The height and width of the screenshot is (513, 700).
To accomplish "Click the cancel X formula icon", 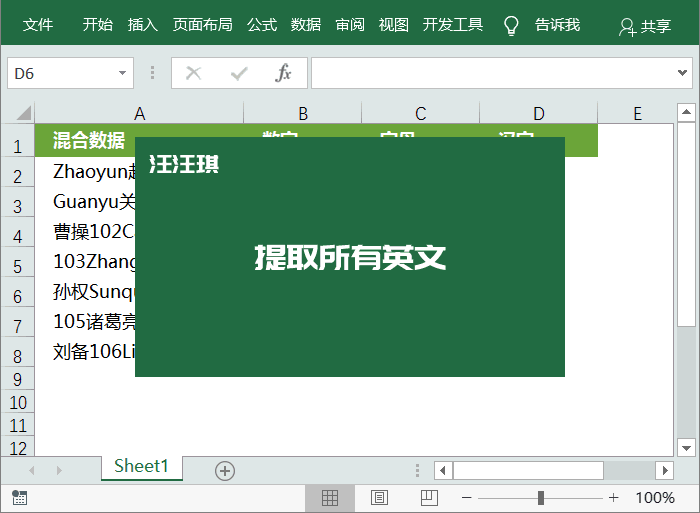I will [193, 73].
